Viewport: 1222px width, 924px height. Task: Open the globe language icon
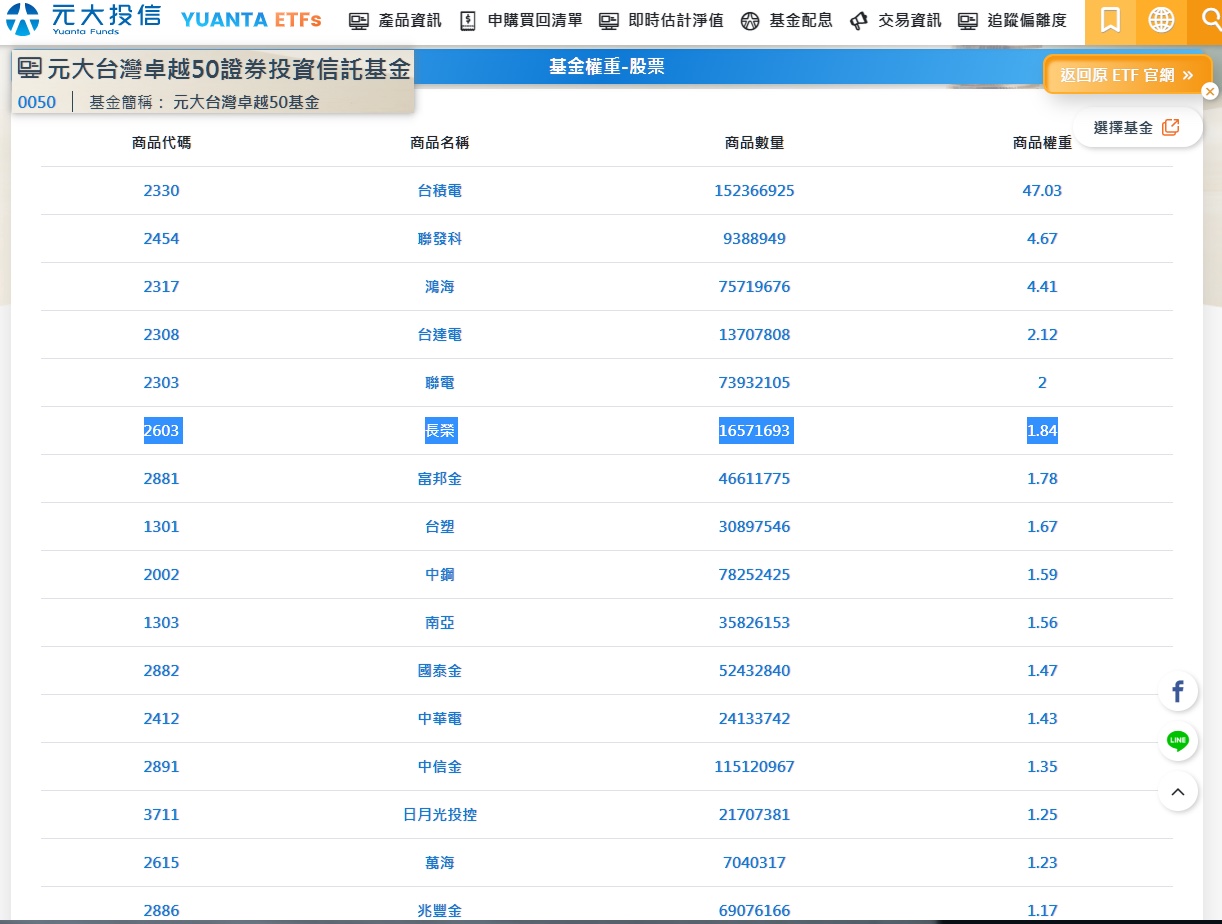pyautogui.click(x=1161, y=20)
